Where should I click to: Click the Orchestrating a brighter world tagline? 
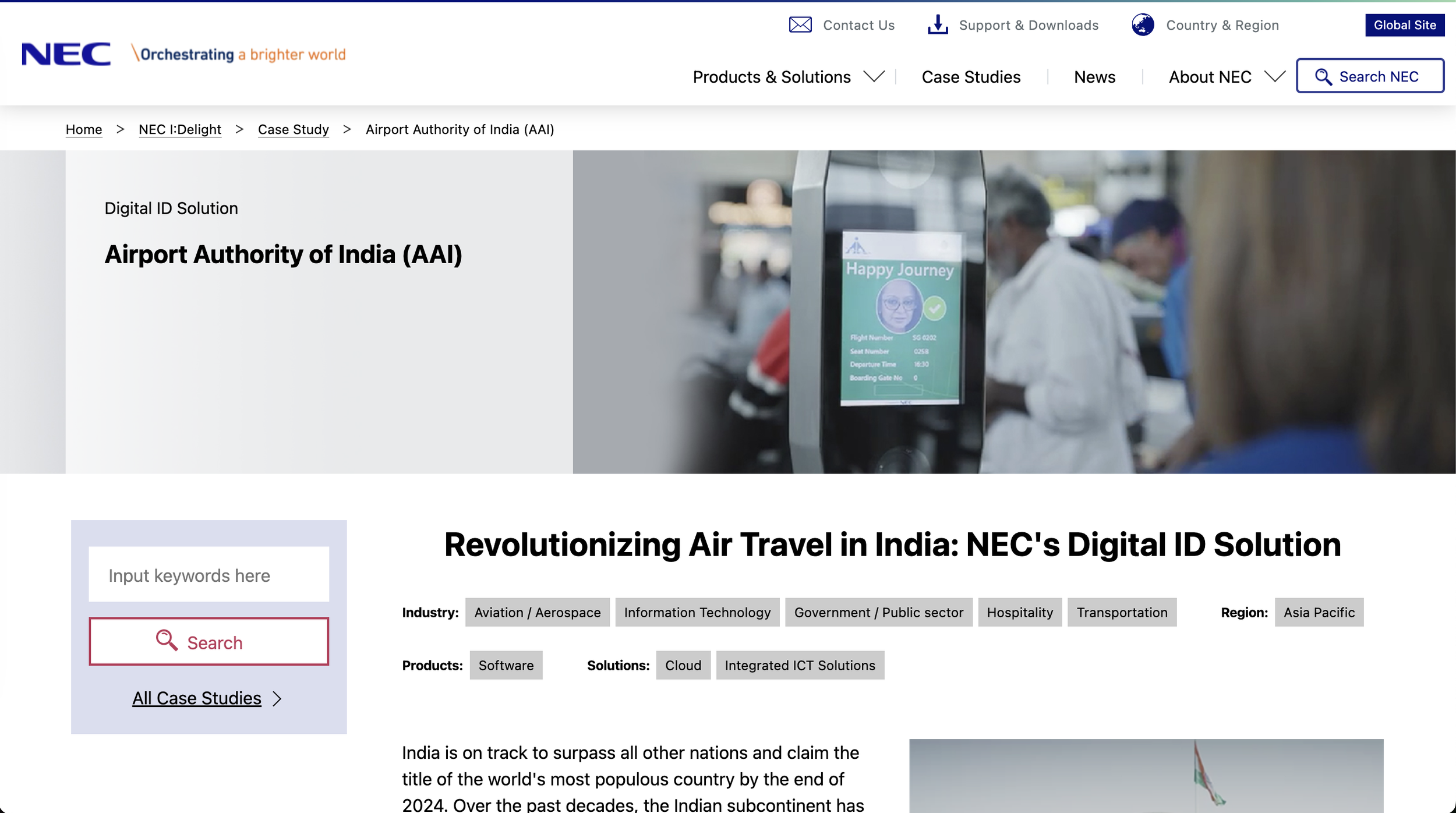tap(239, 54)
